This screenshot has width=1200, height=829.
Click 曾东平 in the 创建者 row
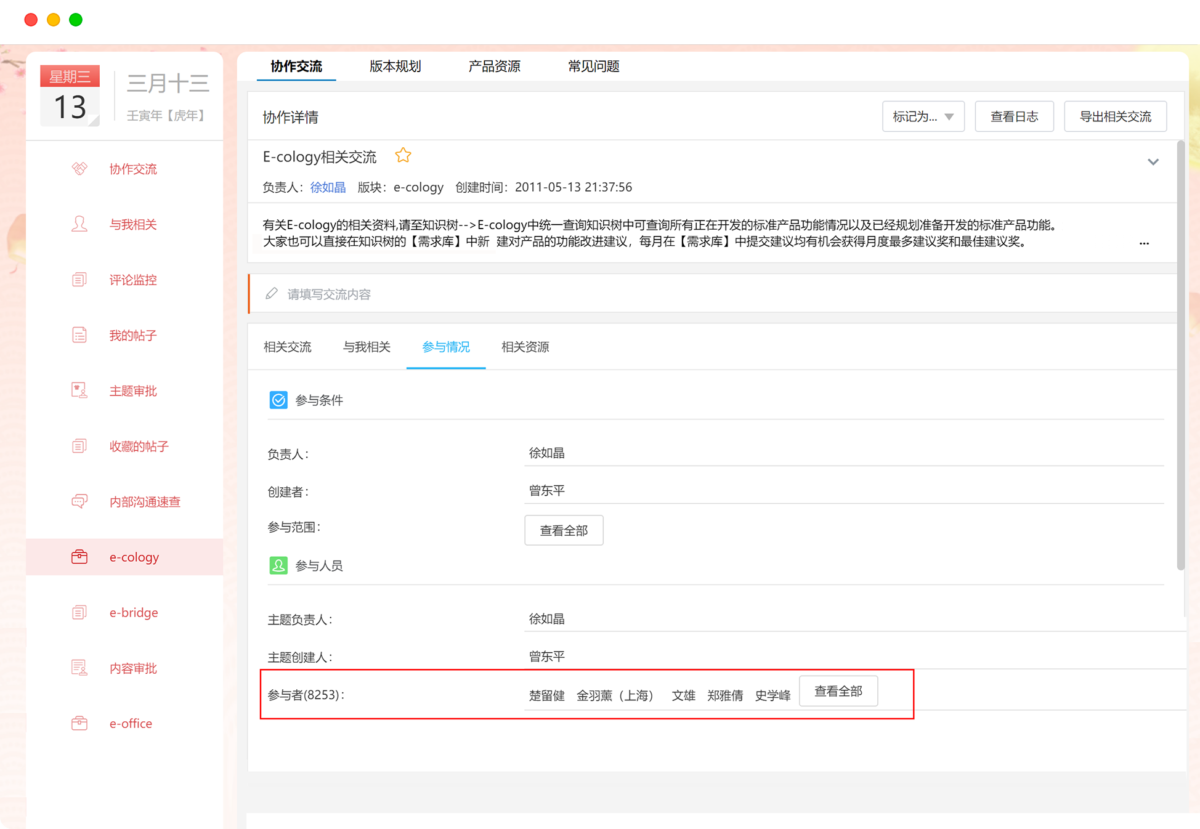tap(547, 491)
